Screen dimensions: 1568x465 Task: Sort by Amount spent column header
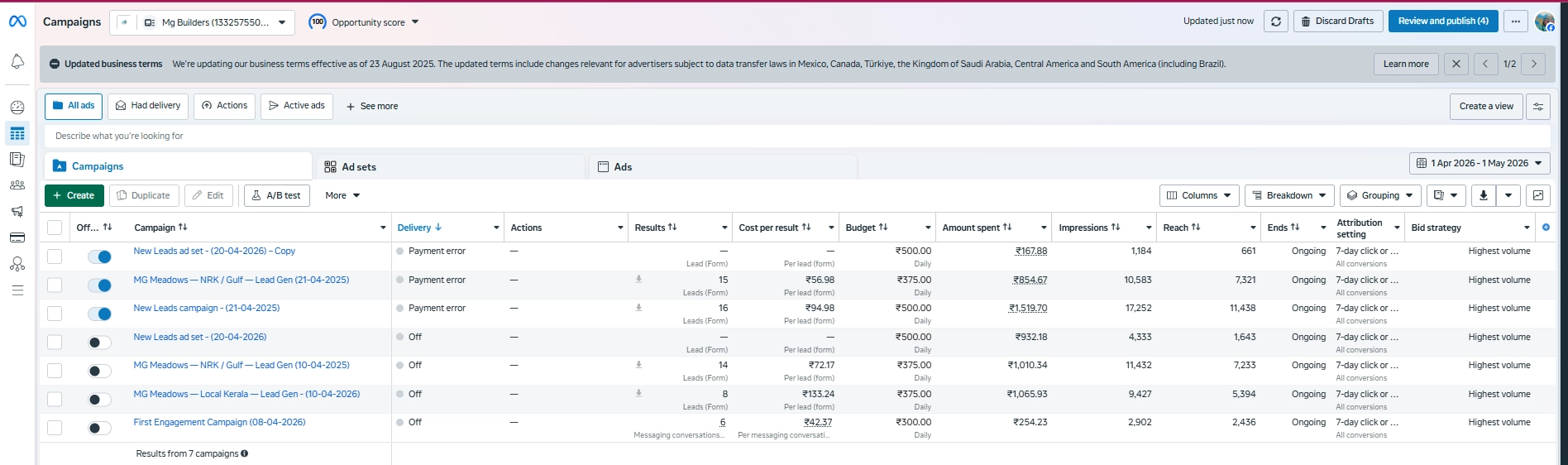pos(977,228)
